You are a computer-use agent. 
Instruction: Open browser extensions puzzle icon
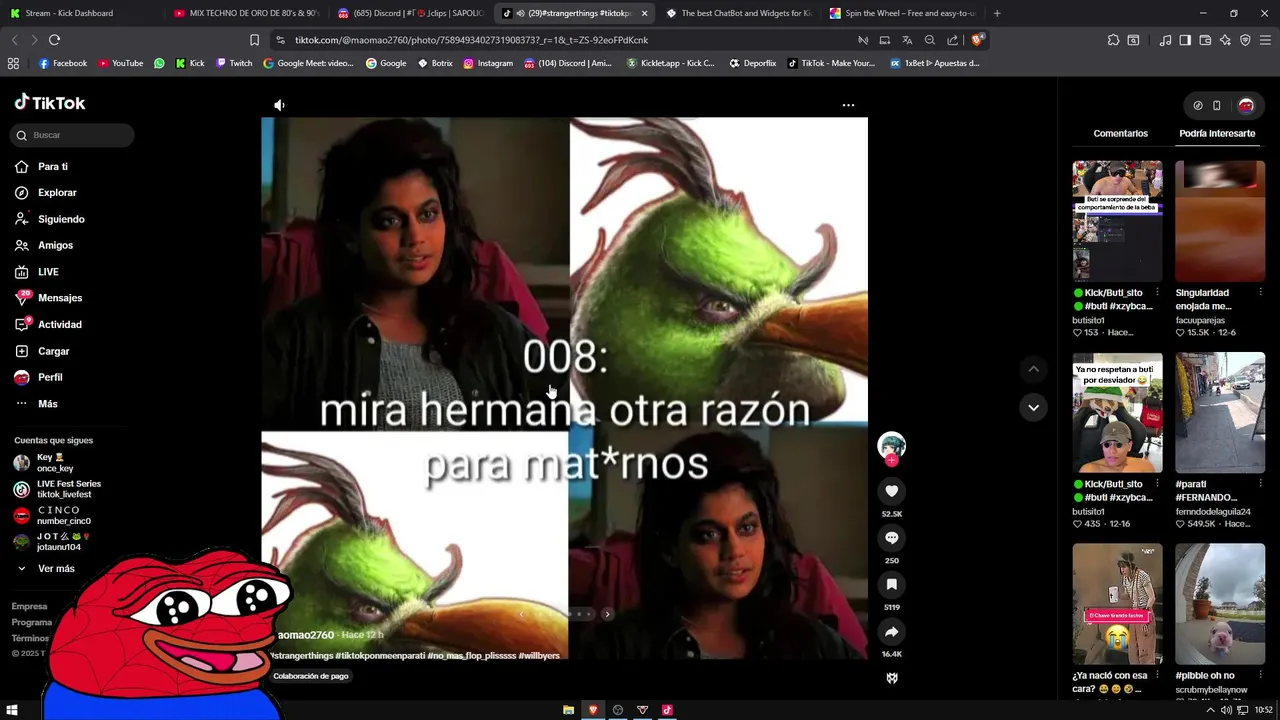point(1113,40)
